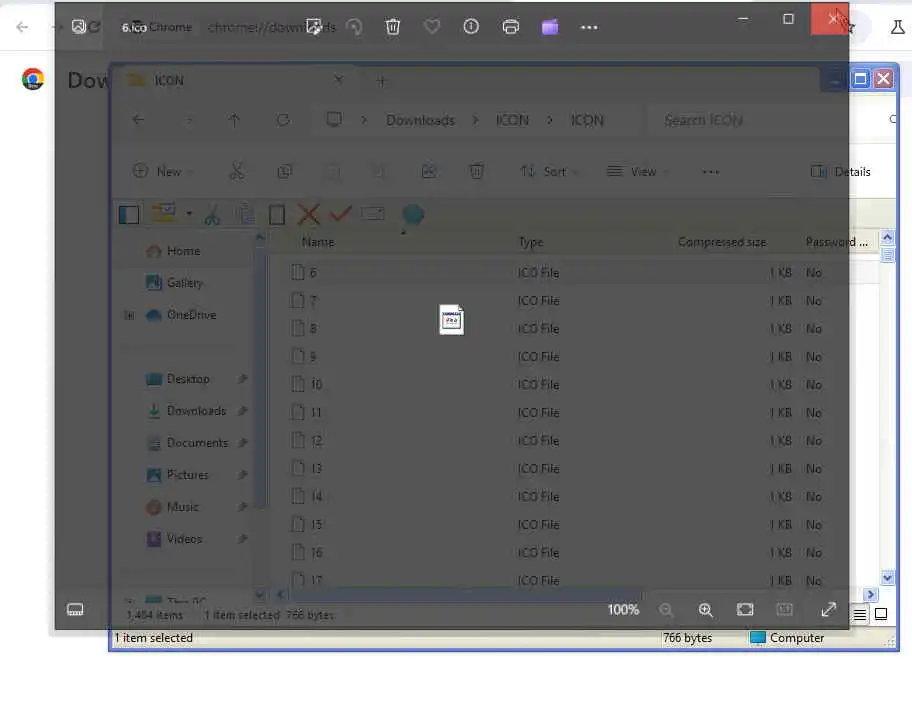Click the actual size 1:1 icon
The height and width of the screenshot is (702, 912).
[785, 610]
